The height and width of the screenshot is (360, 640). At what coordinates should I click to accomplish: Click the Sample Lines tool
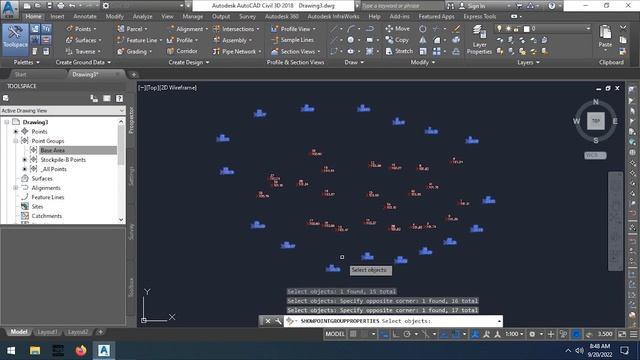(x=292, y=40)
